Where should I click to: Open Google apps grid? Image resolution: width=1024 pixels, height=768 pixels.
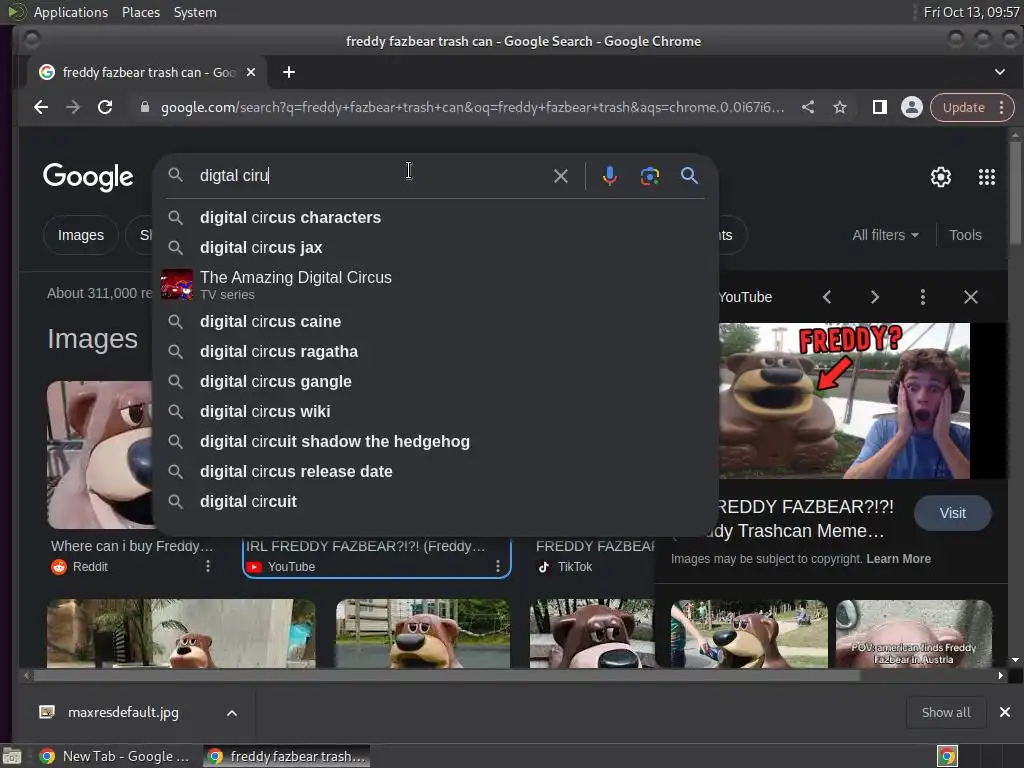(x=987, y=177)
